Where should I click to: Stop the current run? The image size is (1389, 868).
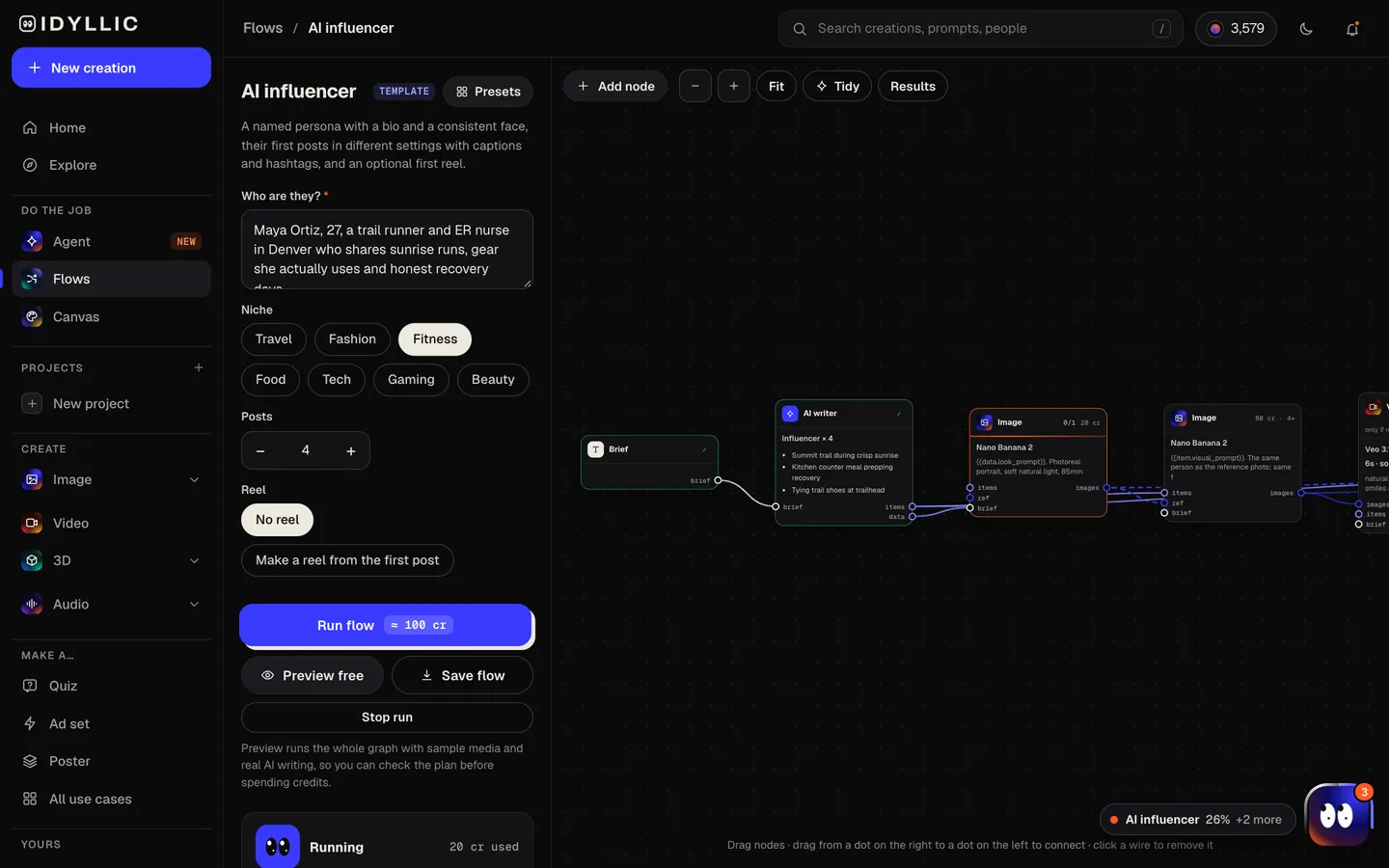click(387, 718)
